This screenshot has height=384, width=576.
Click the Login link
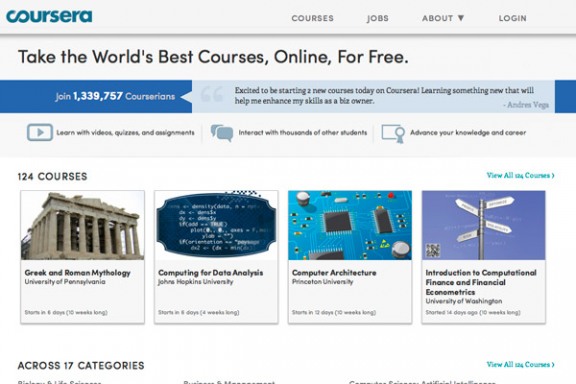tap(512, 18)
